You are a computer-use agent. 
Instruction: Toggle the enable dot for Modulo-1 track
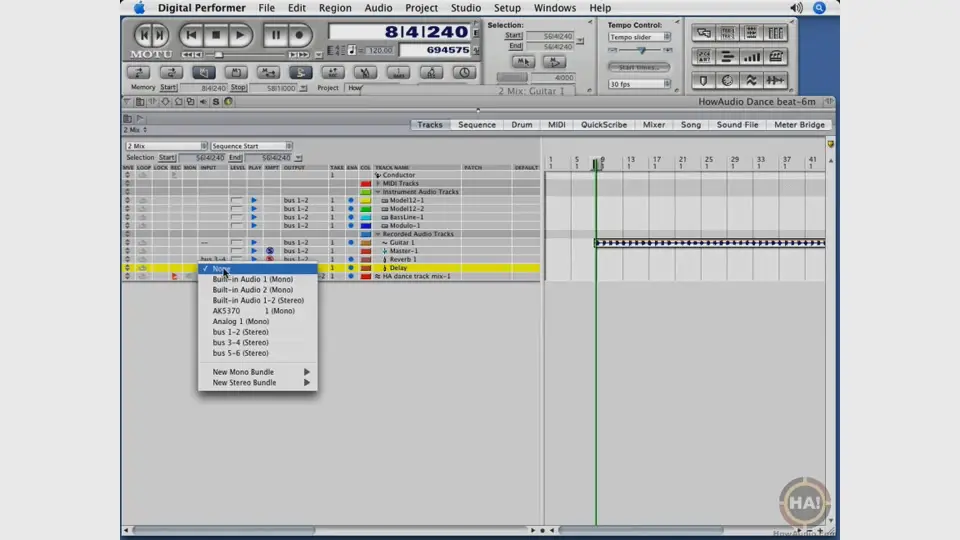pos(351,225)
